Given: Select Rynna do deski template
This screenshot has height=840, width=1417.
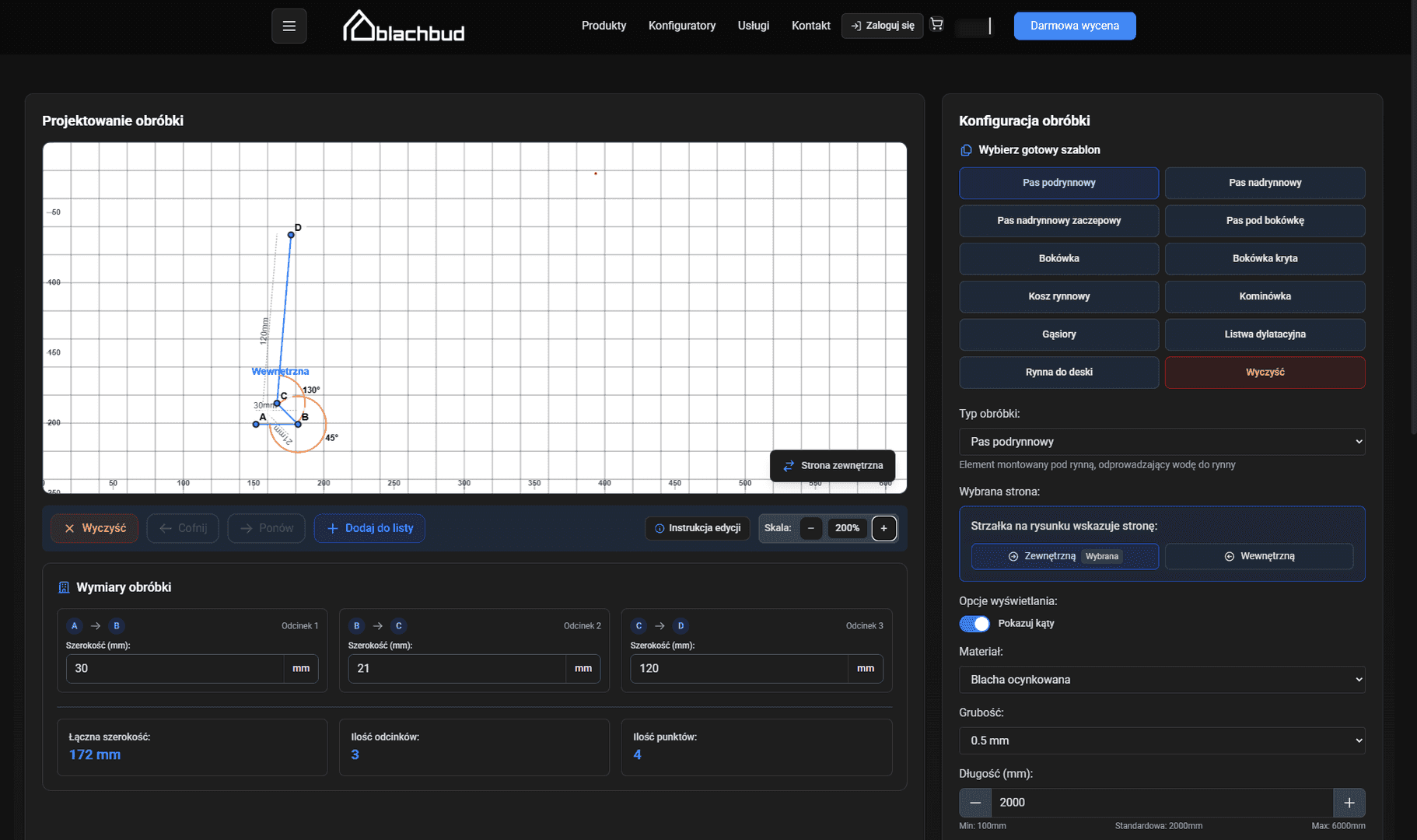Looking at the screenshot, I should [1058, 373].
